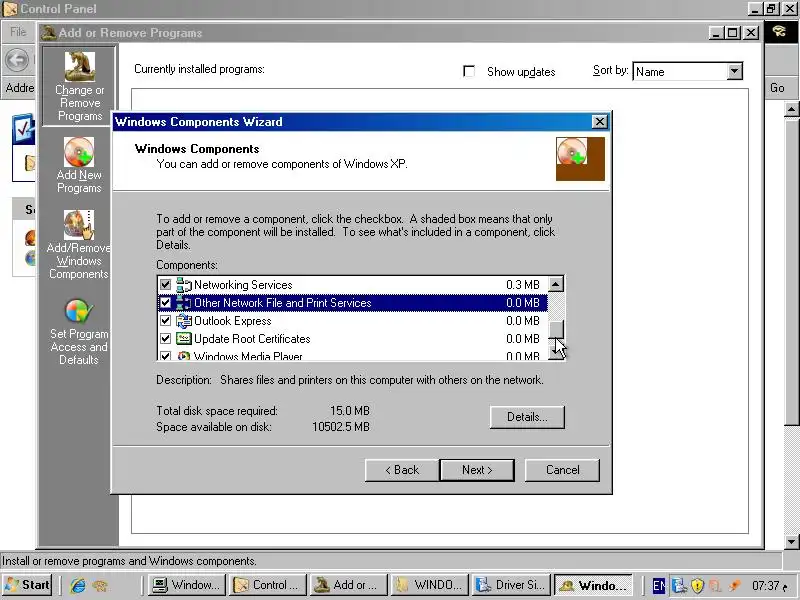
Task: Click Control Panel window scroll up arrow
Action: [791, 109]
